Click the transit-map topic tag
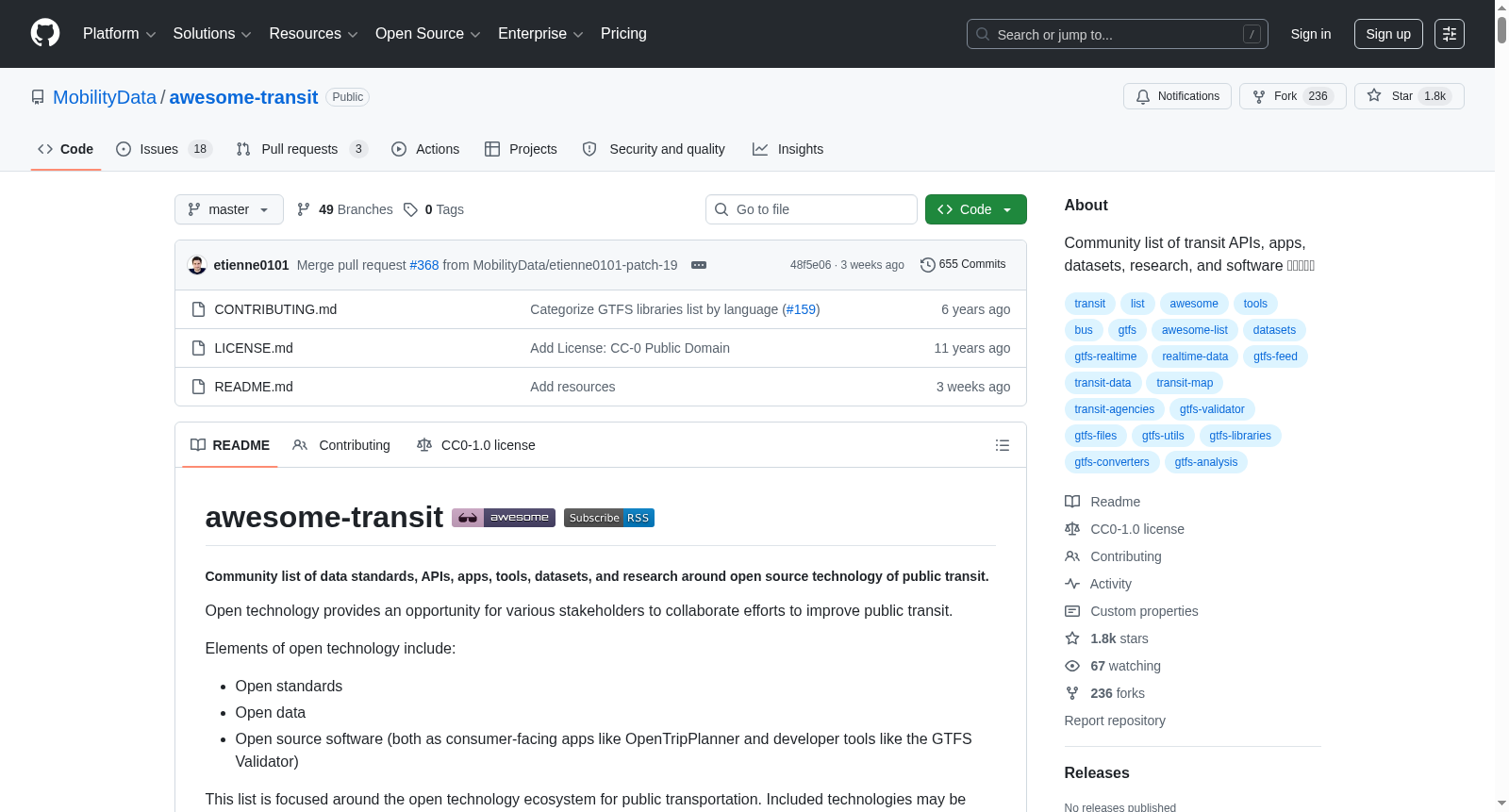Image resolution: width=1509 pixels, height=812 pixels. (1185, 383)
